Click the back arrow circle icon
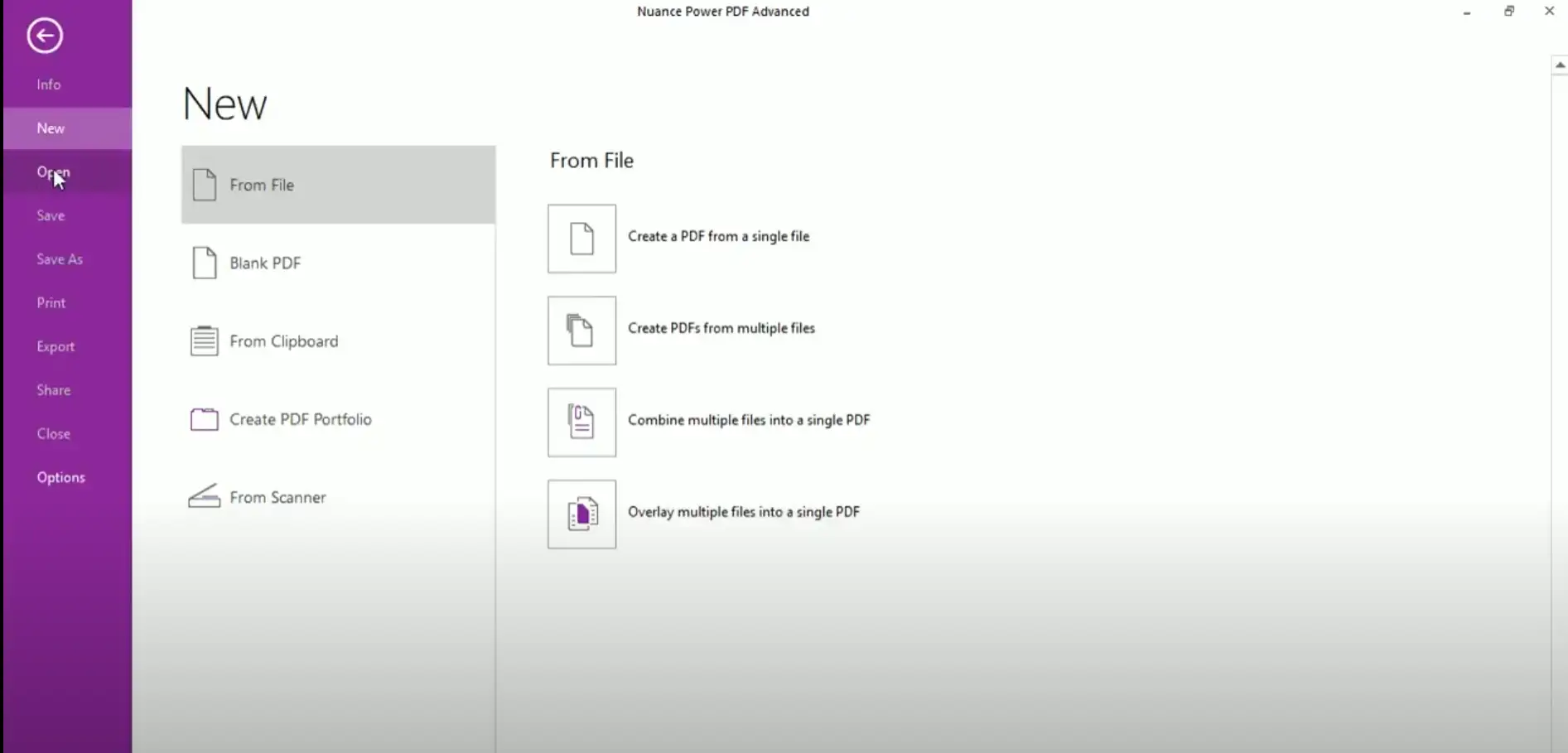 tap(45, 36)
